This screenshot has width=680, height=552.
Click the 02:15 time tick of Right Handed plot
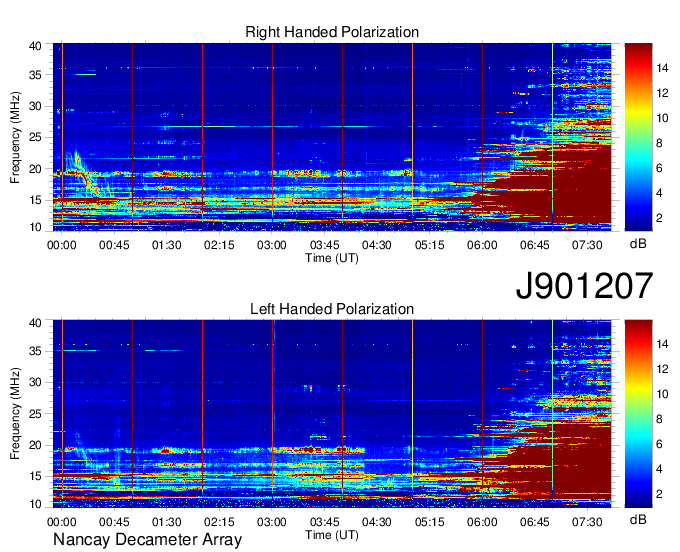(x=219, y=245)
